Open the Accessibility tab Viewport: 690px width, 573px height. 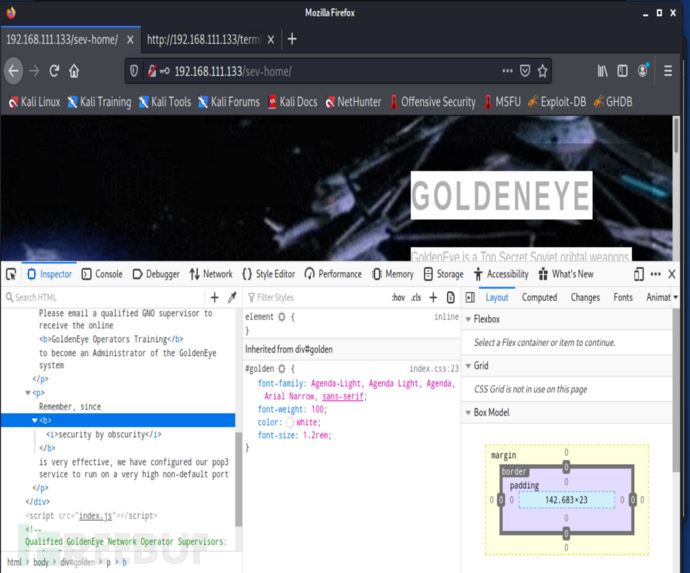click(x=501, y=274)
